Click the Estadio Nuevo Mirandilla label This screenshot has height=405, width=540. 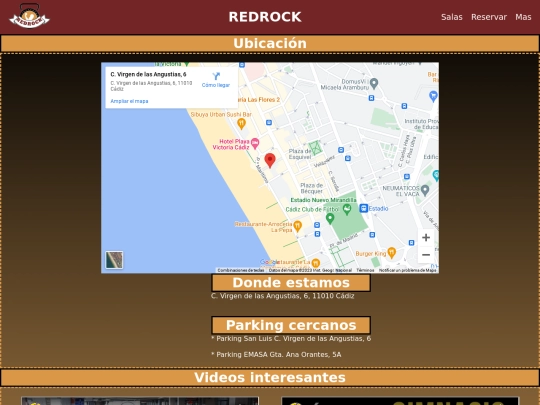(324, 200)
